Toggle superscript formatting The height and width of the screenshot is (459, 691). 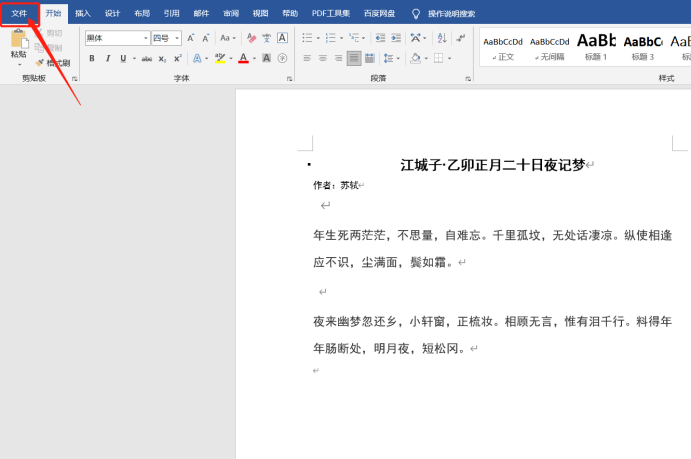[x=178, y=58]
